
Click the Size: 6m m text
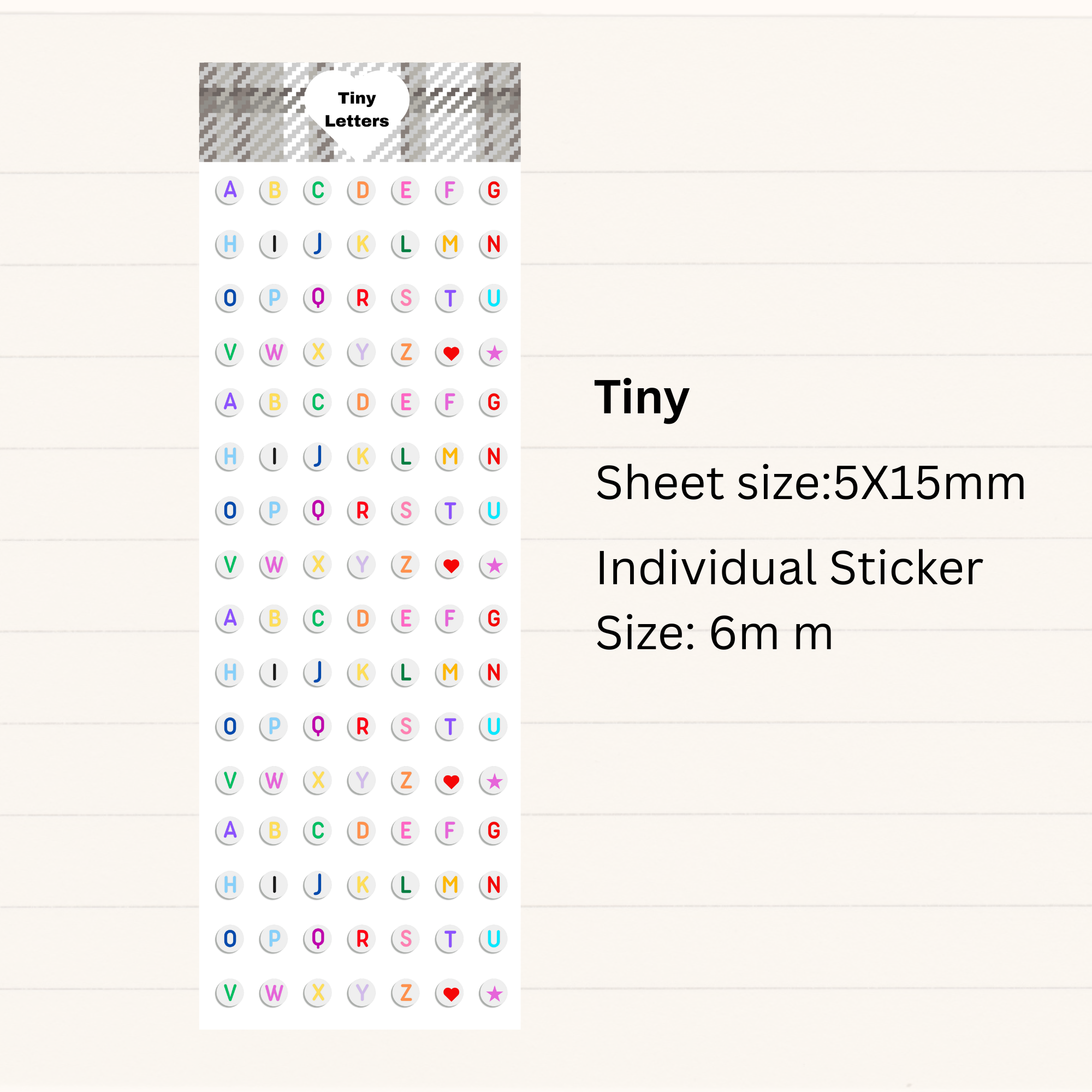[714, 633]
